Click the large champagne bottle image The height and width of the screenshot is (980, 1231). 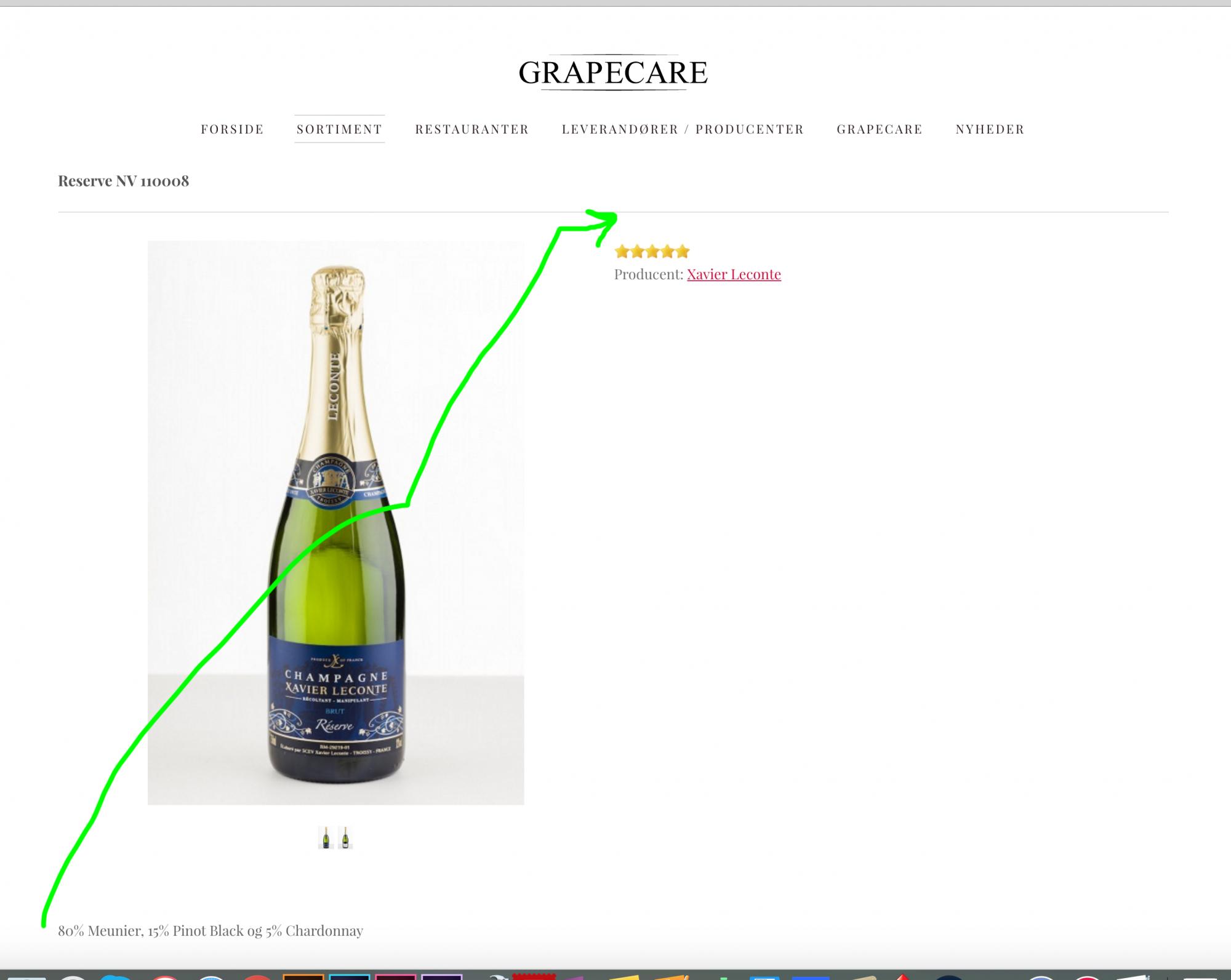[x=335, y=523]
